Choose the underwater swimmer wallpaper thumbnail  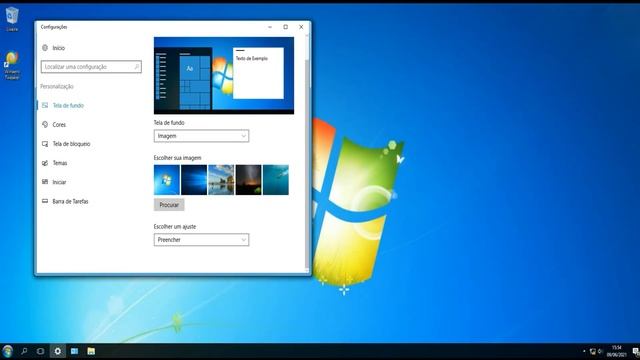276,180
